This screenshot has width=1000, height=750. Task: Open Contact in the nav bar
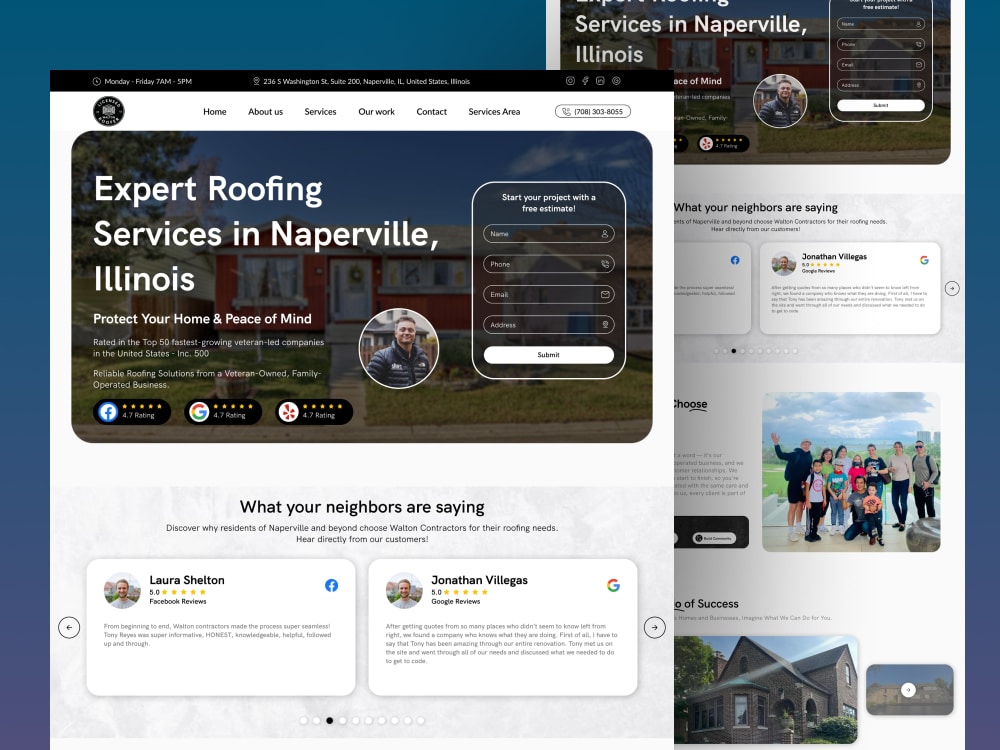coord(432,112)
